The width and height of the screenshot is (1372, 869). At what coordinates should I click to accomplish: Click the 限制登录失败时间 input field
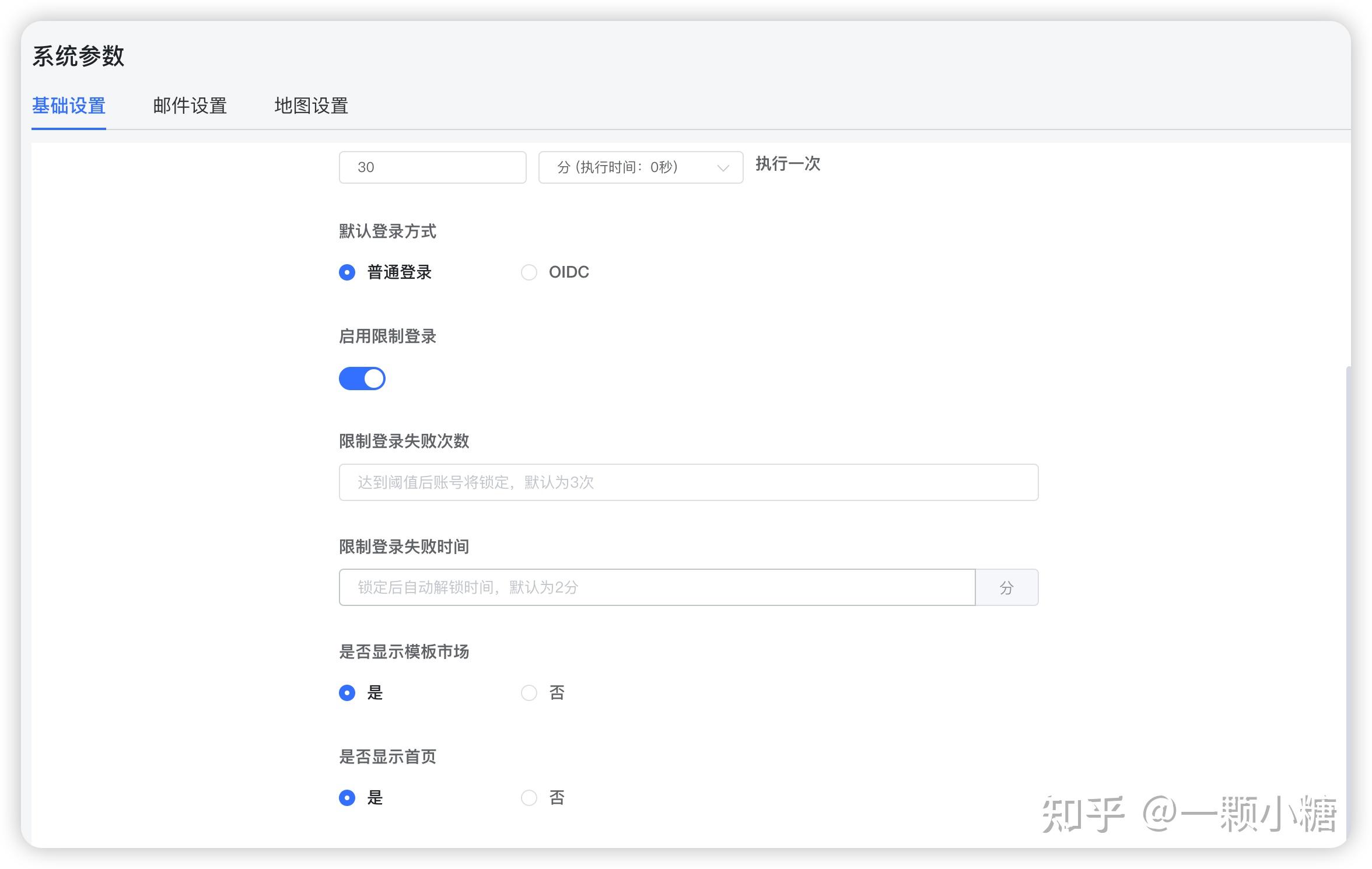click(656, 587)
